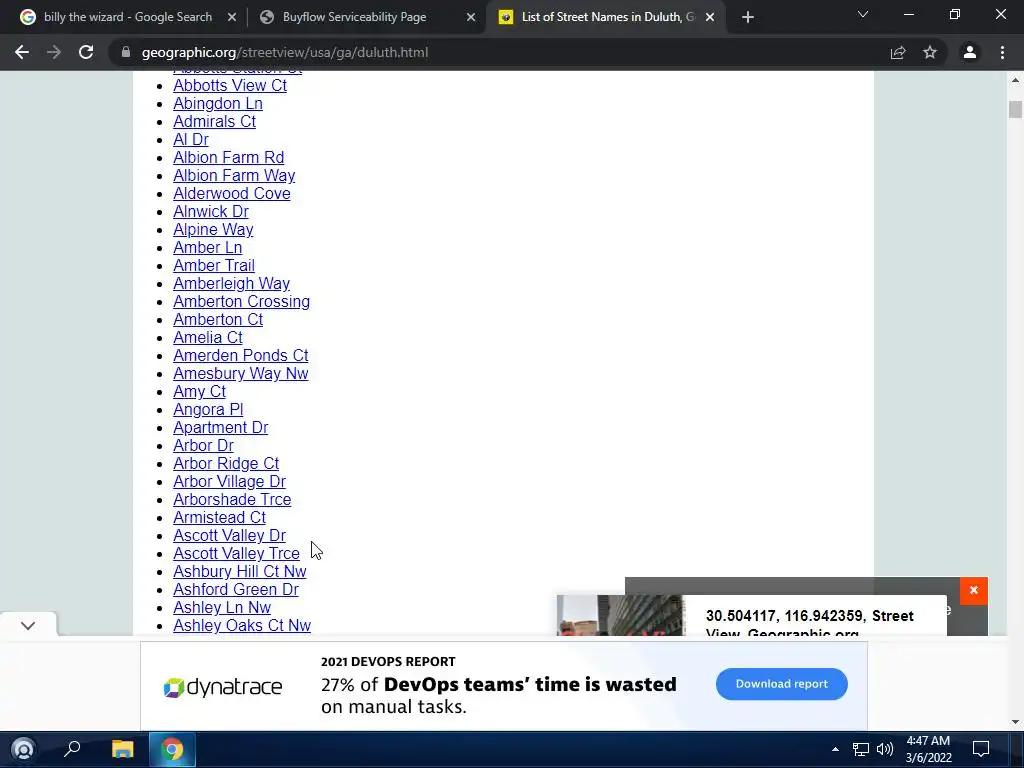Close the 'billy the wizard' tab

pos(232,17)
